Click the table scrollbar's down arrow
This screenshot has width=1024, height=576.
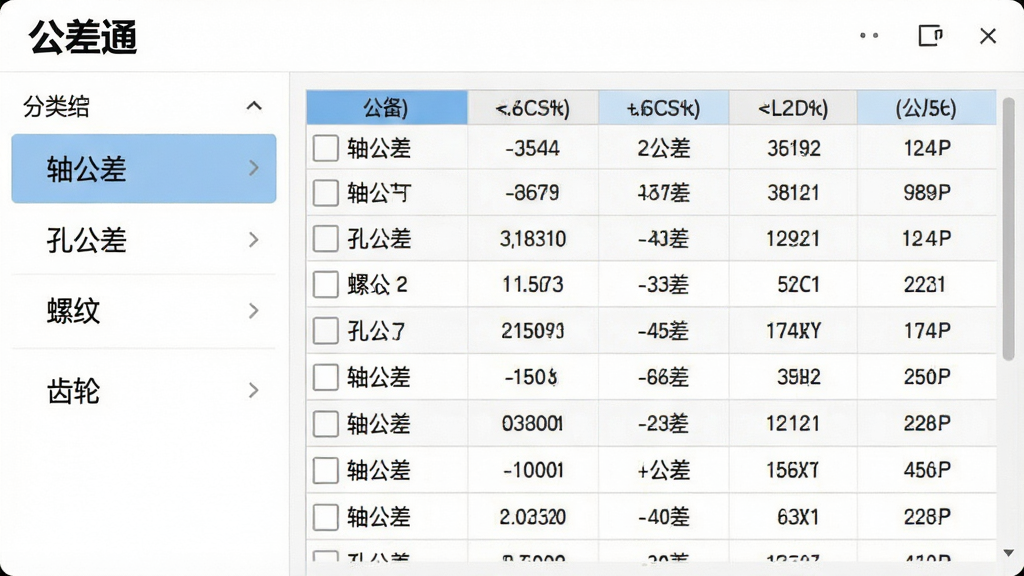[1008, 552]
